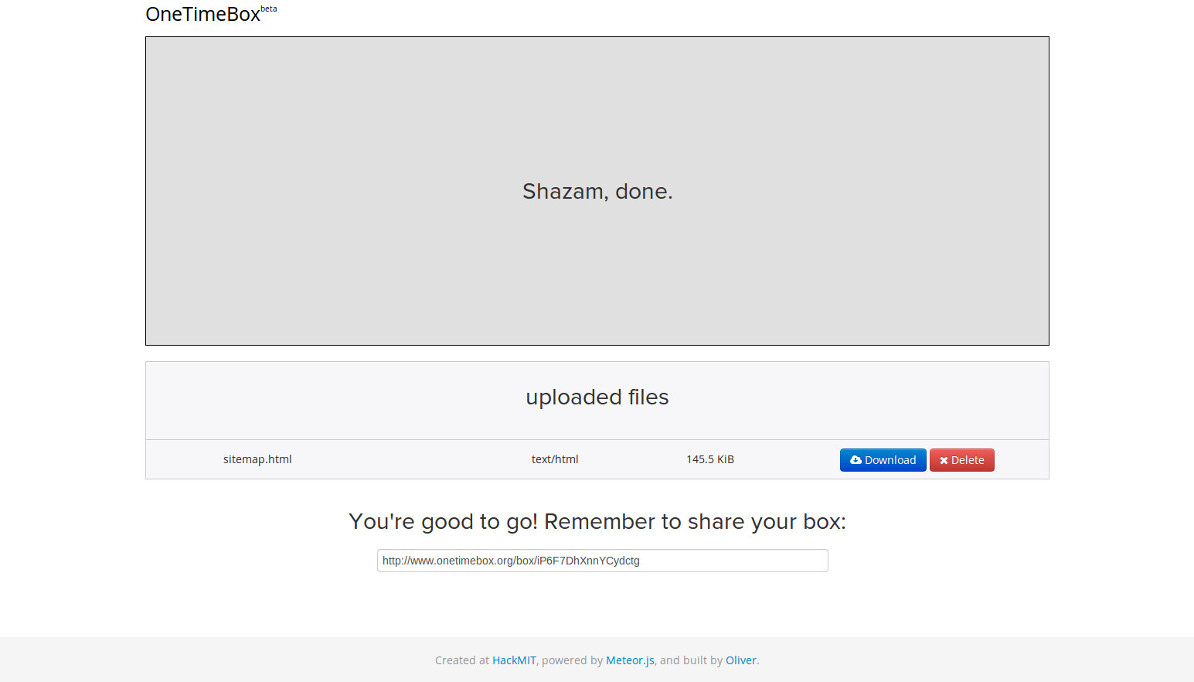Click the beta superscript label
This screenshot has height=682, width=1194.
coord(269,9)
